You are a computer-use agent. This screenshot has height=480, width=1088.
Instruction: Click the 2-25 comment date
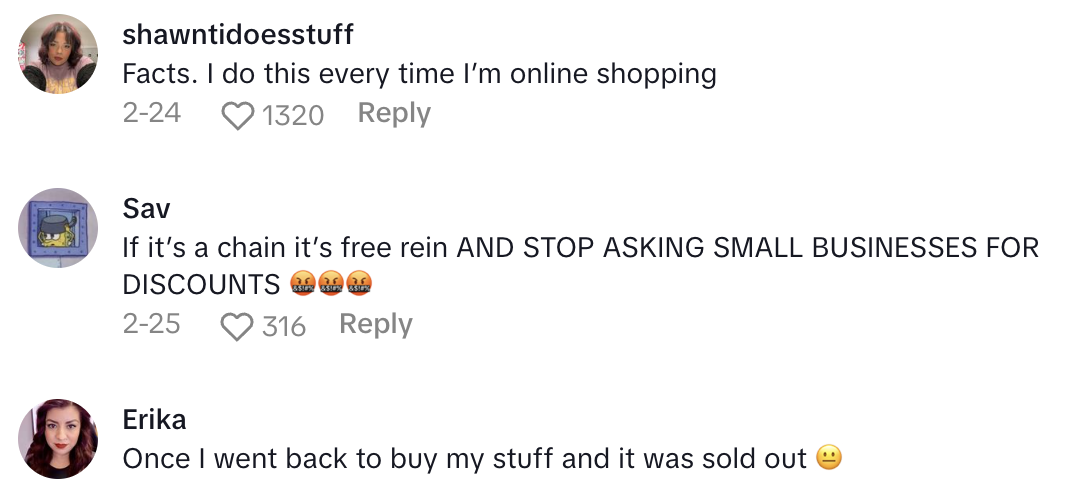pyautogui.click(x=152, y=325)
